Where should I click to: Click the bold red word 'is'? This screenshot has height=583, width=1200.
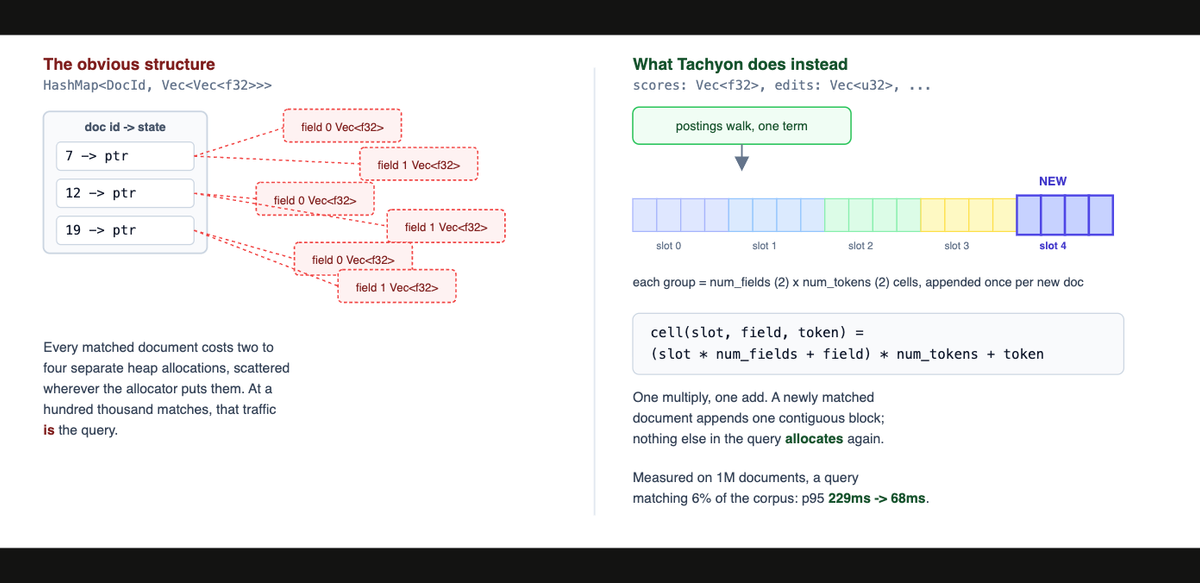coord(49,431)
